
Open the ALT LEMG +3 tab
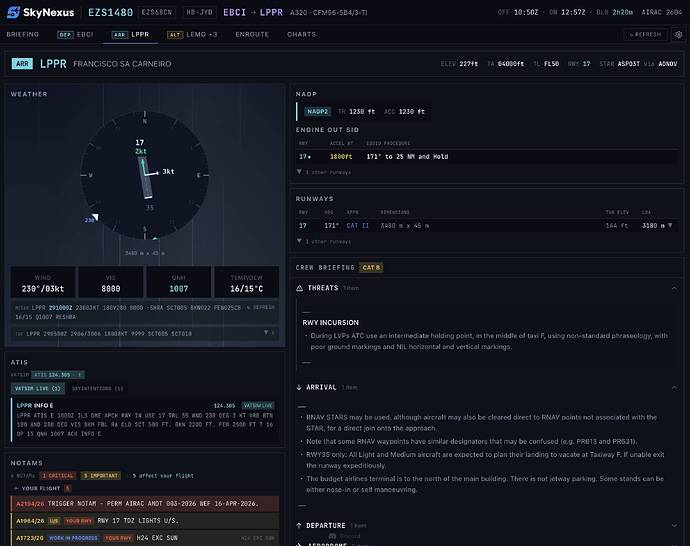pos(192,34)
